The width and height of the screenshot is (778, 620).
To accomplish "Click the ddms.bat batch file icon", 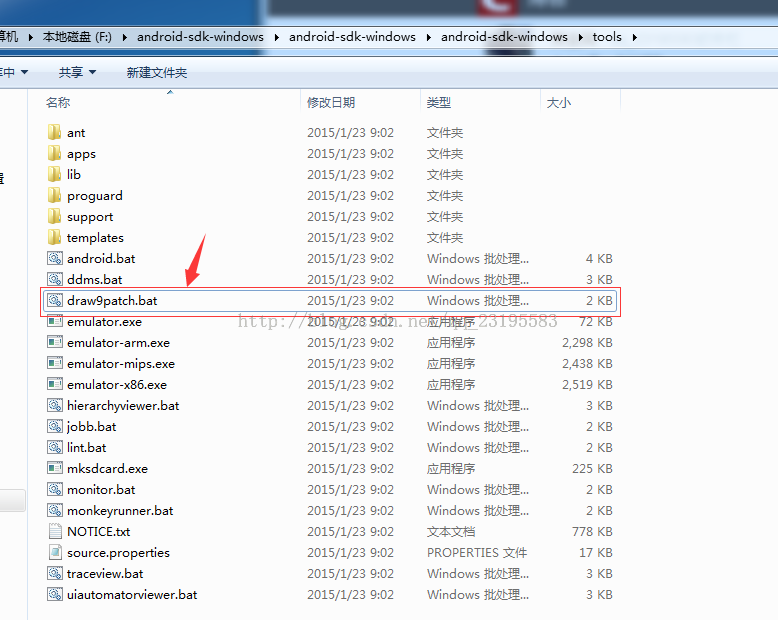I will [x=55, y=279].
